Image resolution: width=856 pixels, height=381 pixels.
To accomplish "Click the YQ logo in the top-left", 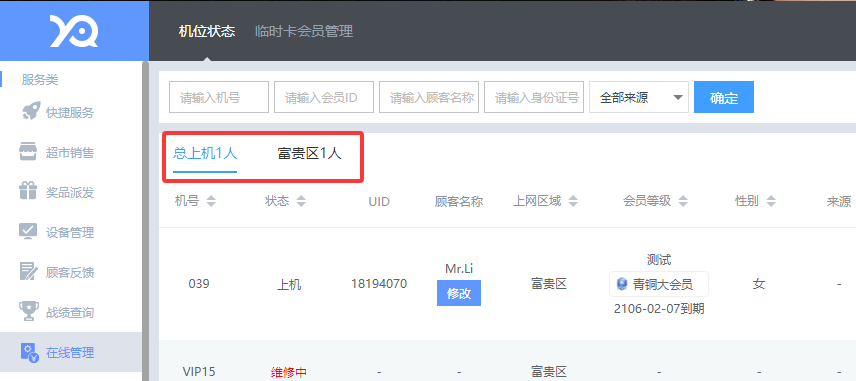I will [74, 31].
